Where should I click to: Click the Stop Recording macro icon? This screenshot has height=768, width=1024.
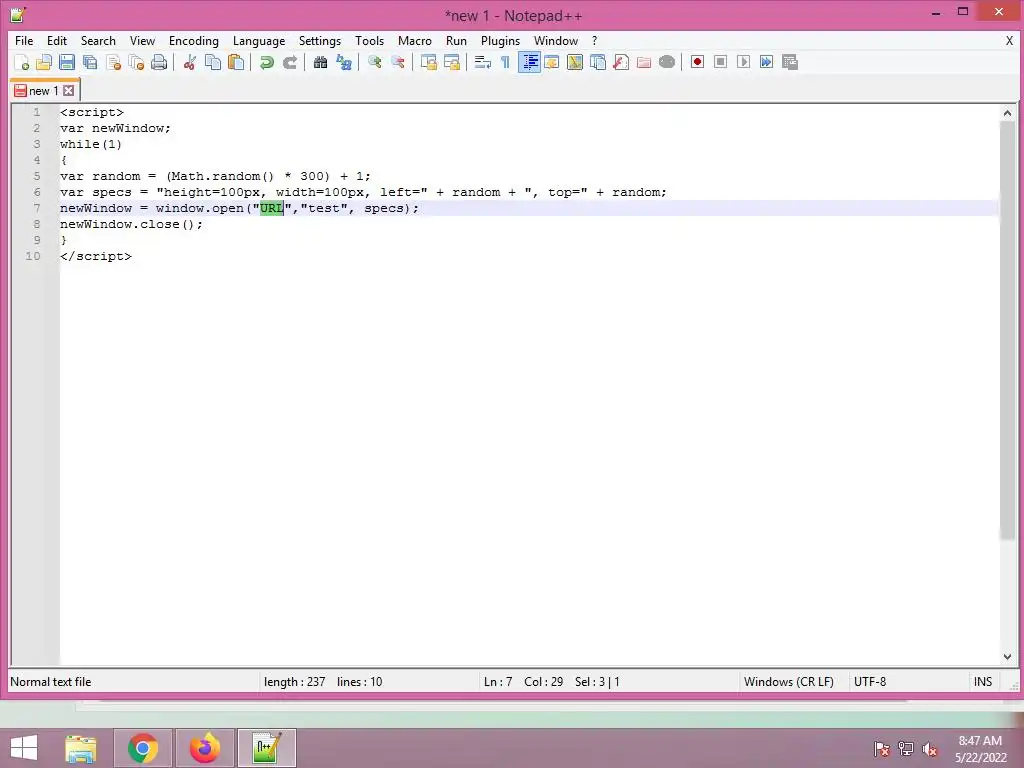click(720, 62)
